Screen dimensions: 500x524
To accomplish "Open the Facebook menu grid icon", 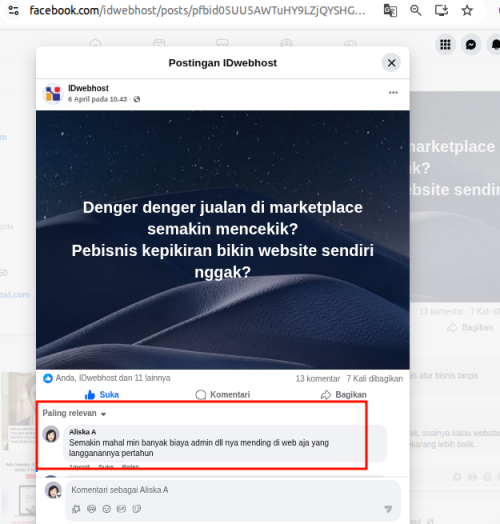I will [445, 44].
